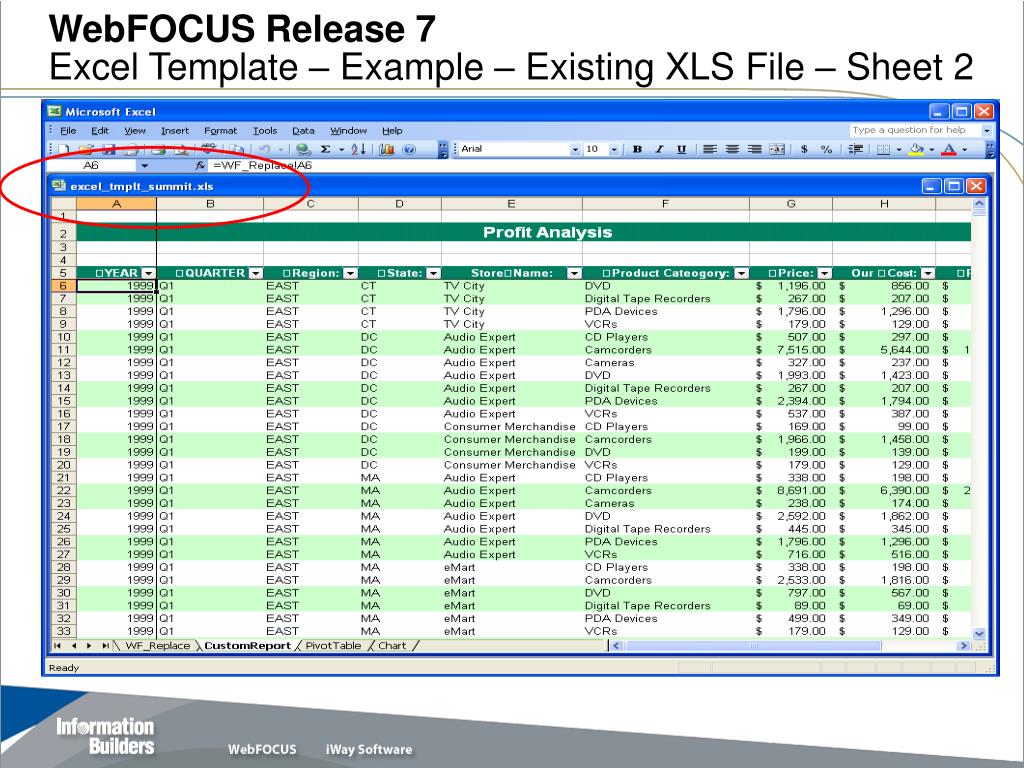Click the AutoSum sigma icon
This screenshot has width=1024, height=768.
(x=325, y=150)
